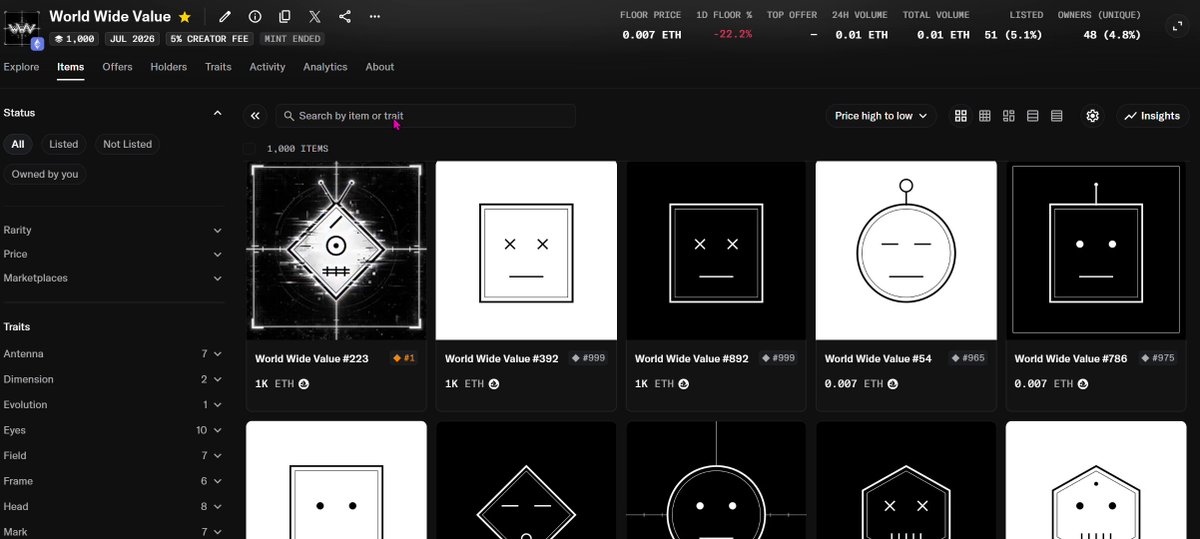Open the #223 glitch diamond artwork thumbnail
1200x539 pixels.
(x=336, y=251)
